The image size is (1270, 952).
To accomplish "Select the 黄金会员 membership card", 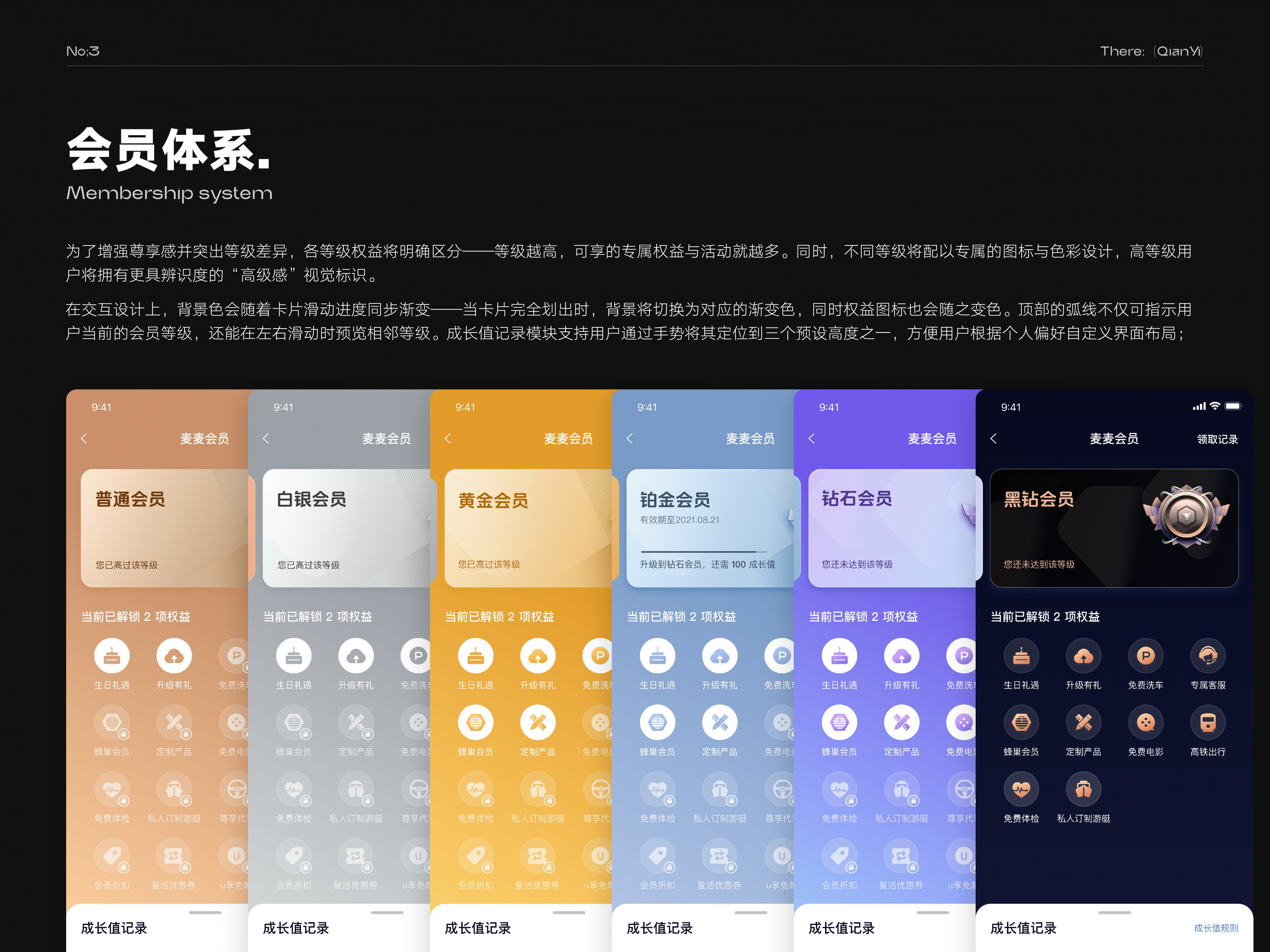I will pos(528,528).
